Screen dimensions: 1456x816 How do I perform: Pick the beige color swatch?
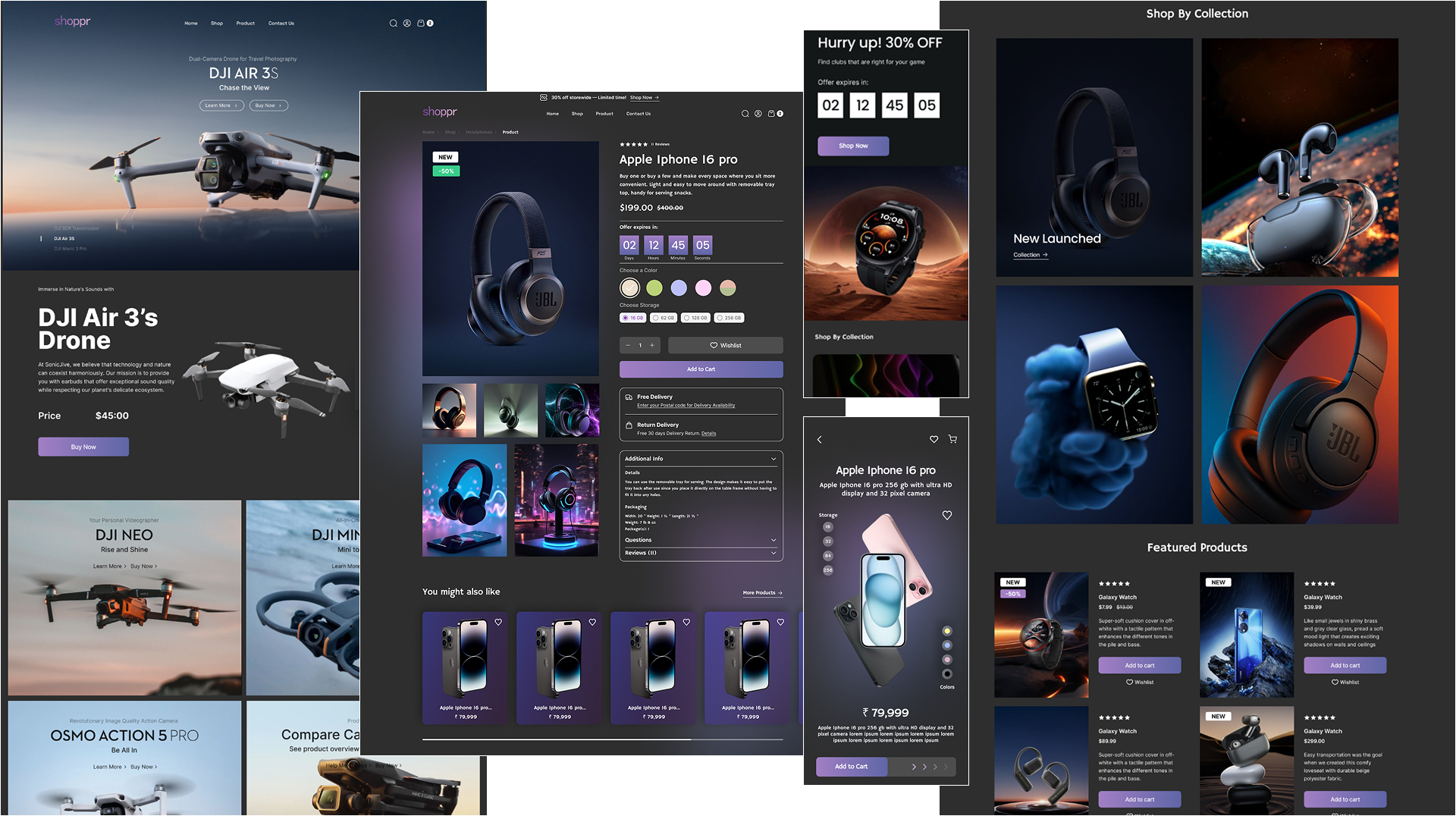point(629,288)
